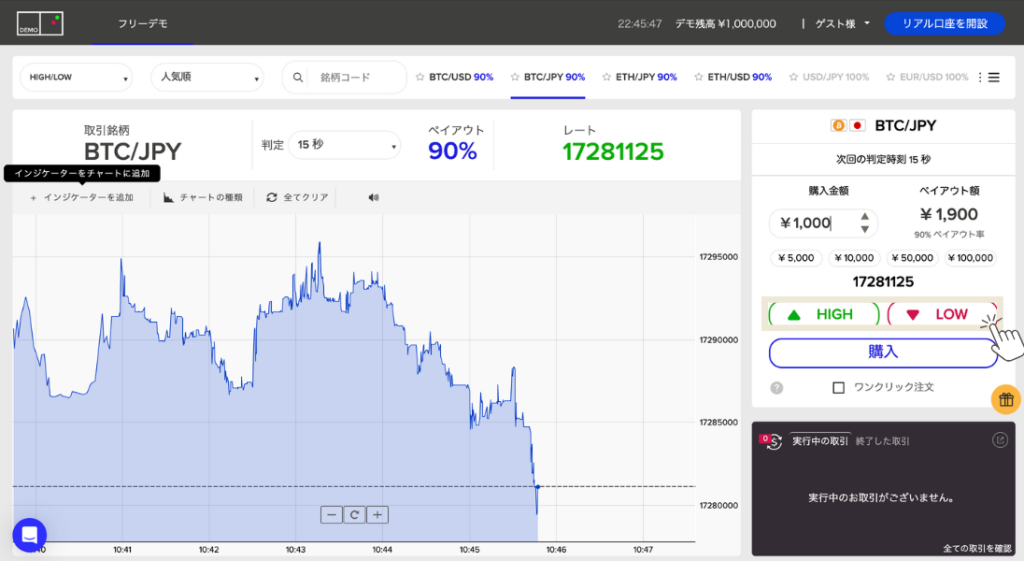The image size is (1024, 561).
Task: Open the chat support bubble icon
Action: tap(29, 534)
